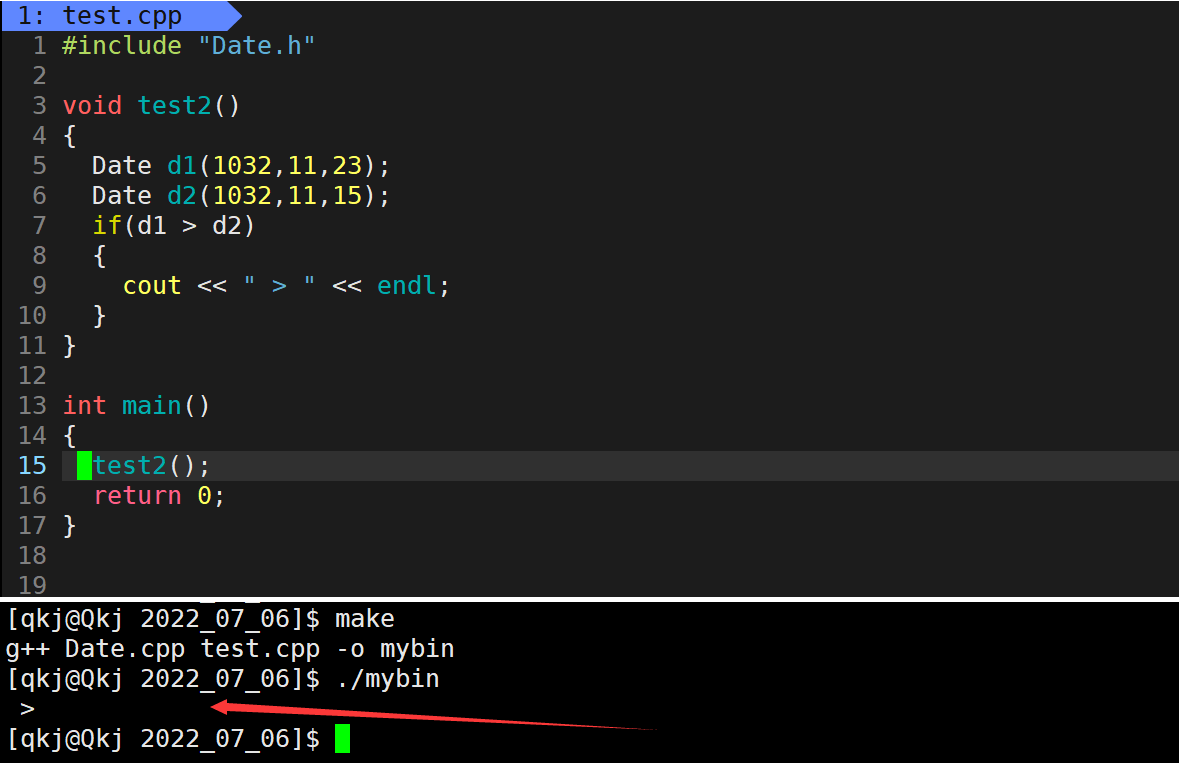Click closing brace on line 10
Image resolution: width=1180 pixels, height=763 pixels.
[x=99, y=316]
